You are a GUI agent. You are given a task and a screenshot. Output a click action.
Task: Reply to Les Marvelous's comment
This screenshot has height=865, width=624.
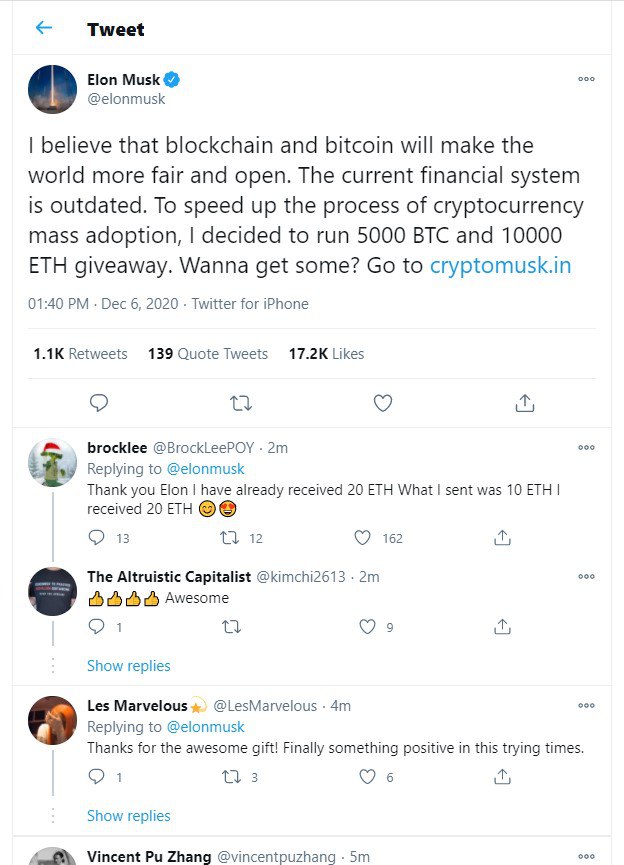tap(96, 777)
